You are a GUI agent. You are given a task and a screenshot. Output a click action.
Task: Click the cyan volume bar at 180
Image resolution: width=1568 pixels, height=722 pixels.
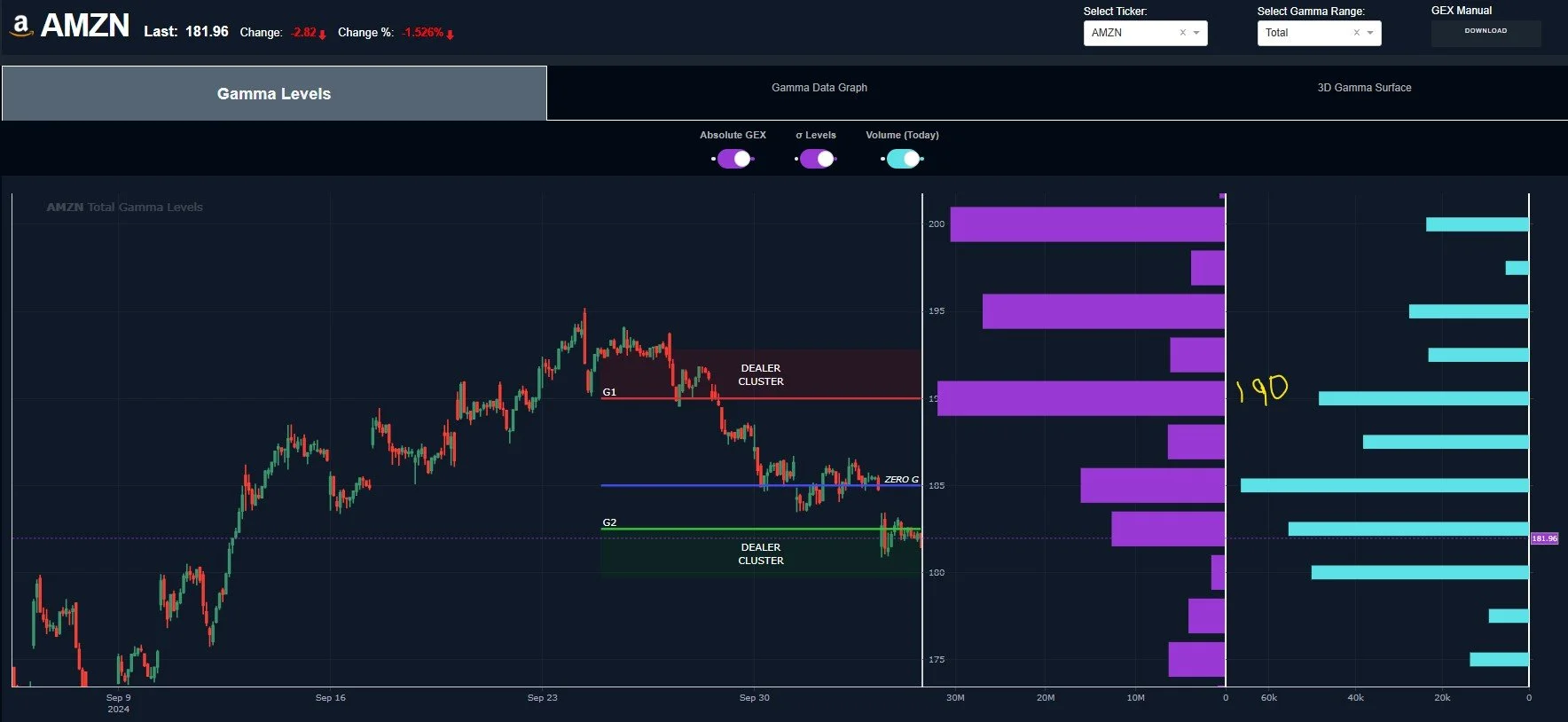pyautogui.click(x=1420, y=572)
